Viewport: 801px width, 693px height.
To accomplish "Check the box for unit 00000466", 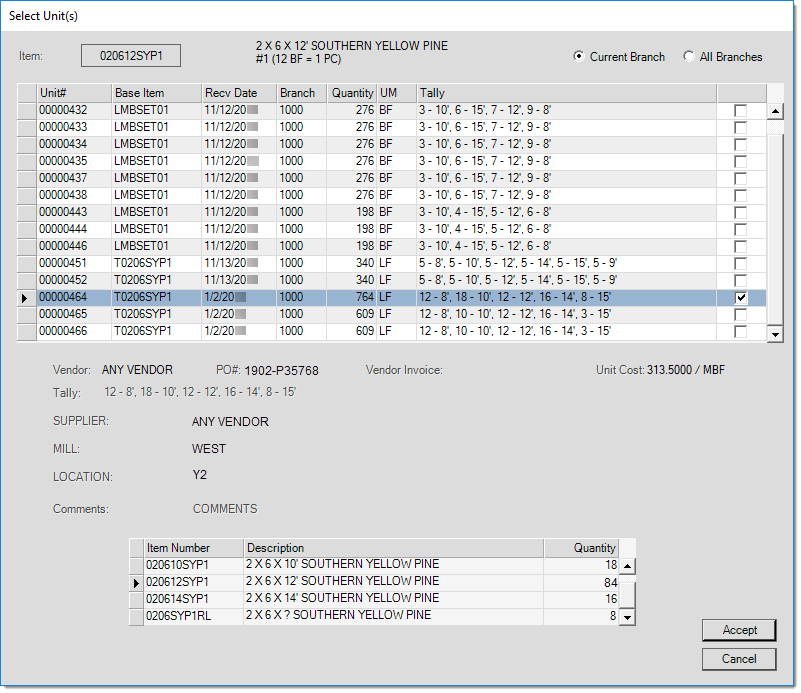I will [740, 331].
